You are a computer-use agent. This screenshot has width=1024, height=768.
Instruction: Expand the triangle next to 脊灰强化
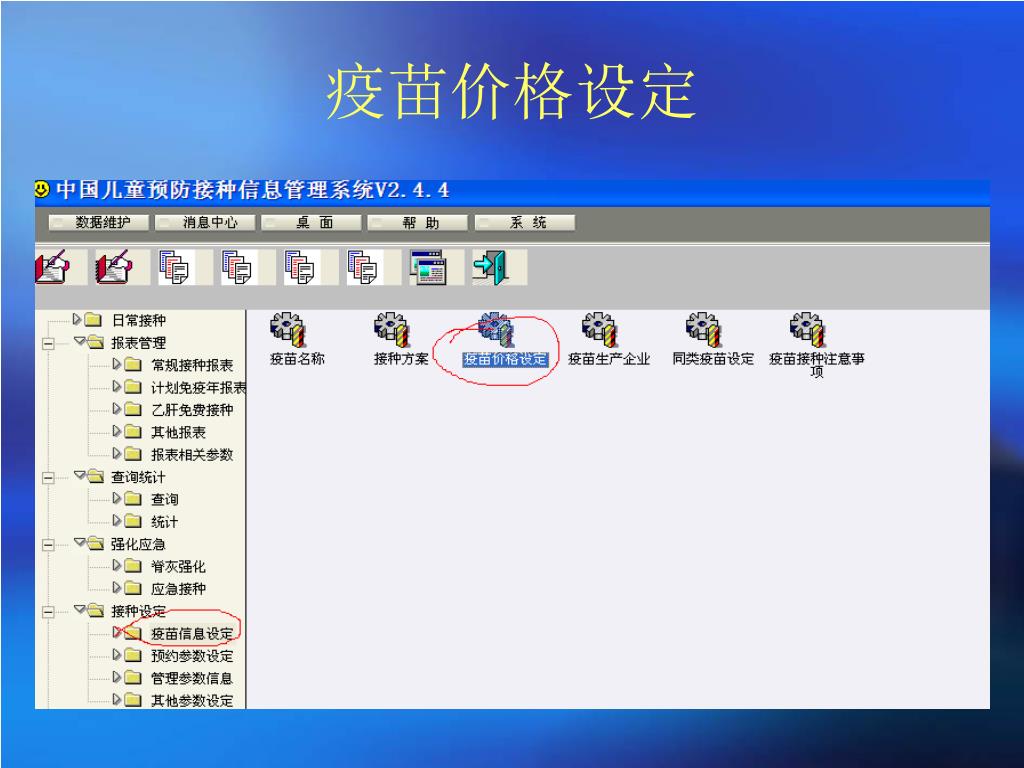116,566
